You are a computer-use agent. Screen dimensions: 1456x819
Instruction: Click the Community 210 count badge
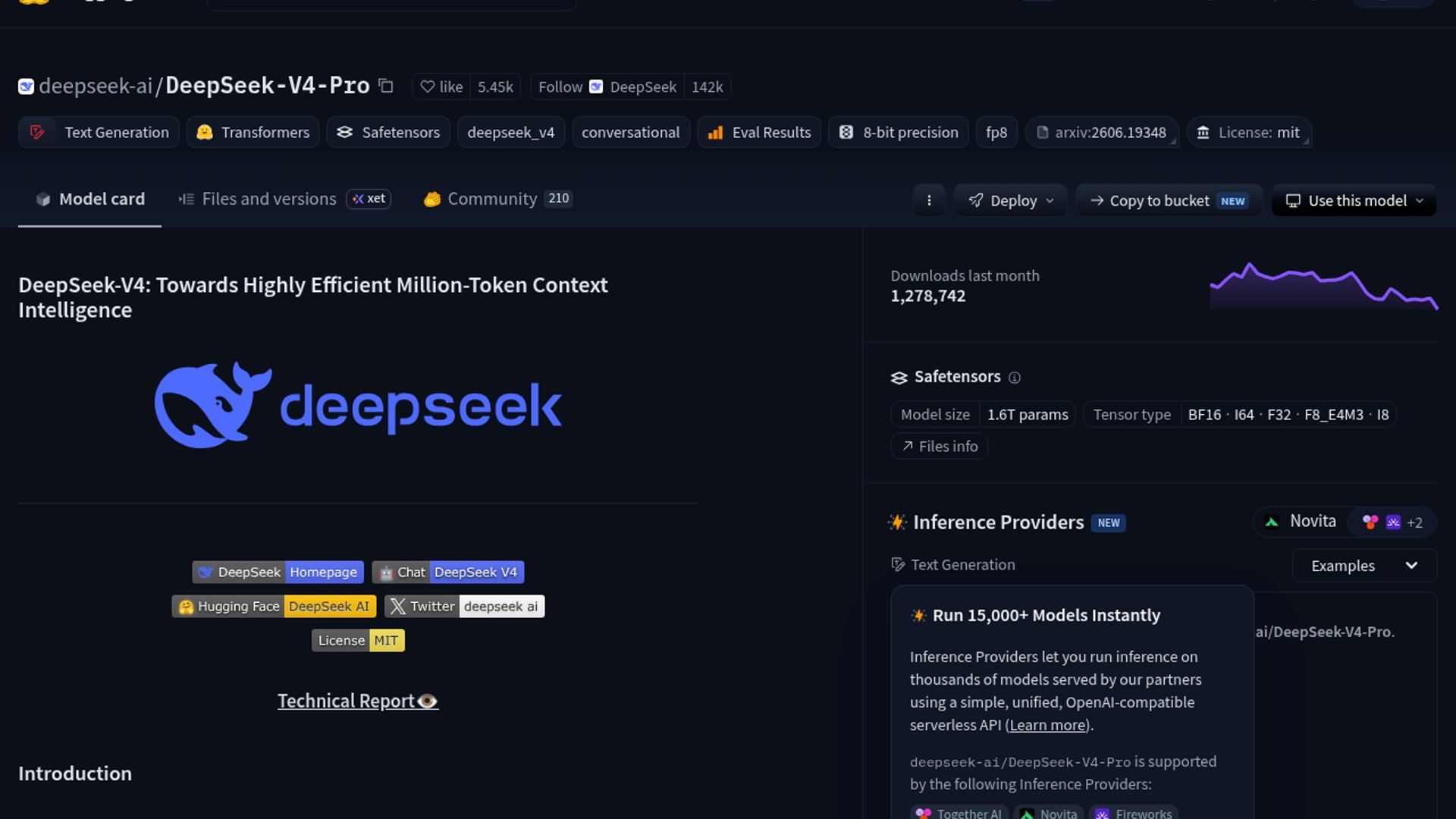558,199
